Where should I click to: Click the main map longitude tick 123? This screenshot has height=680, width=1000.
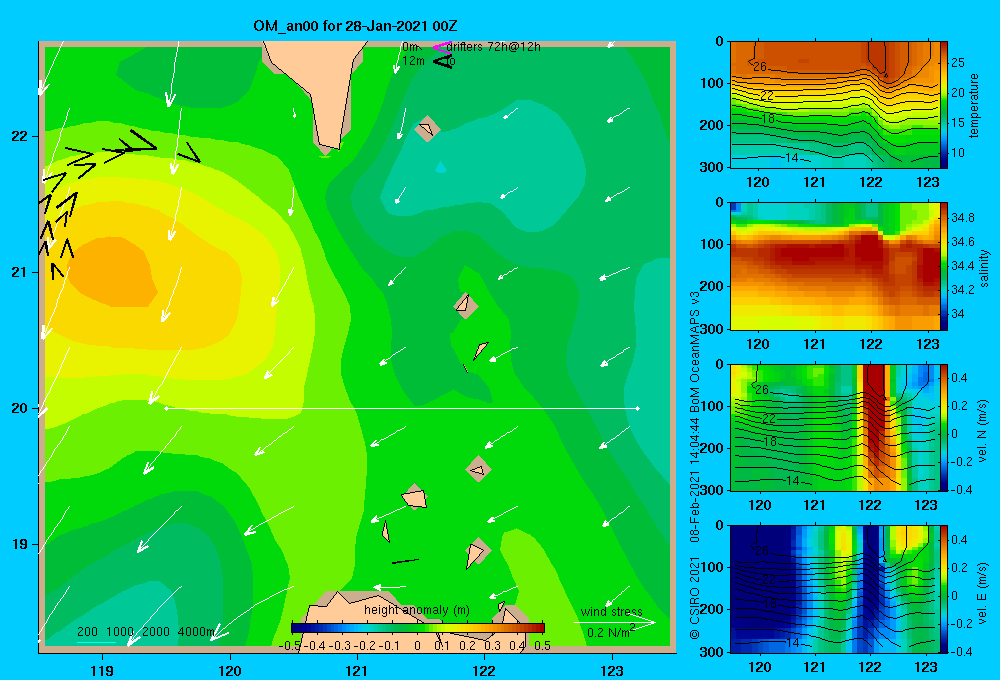click(x=612, y=670)
